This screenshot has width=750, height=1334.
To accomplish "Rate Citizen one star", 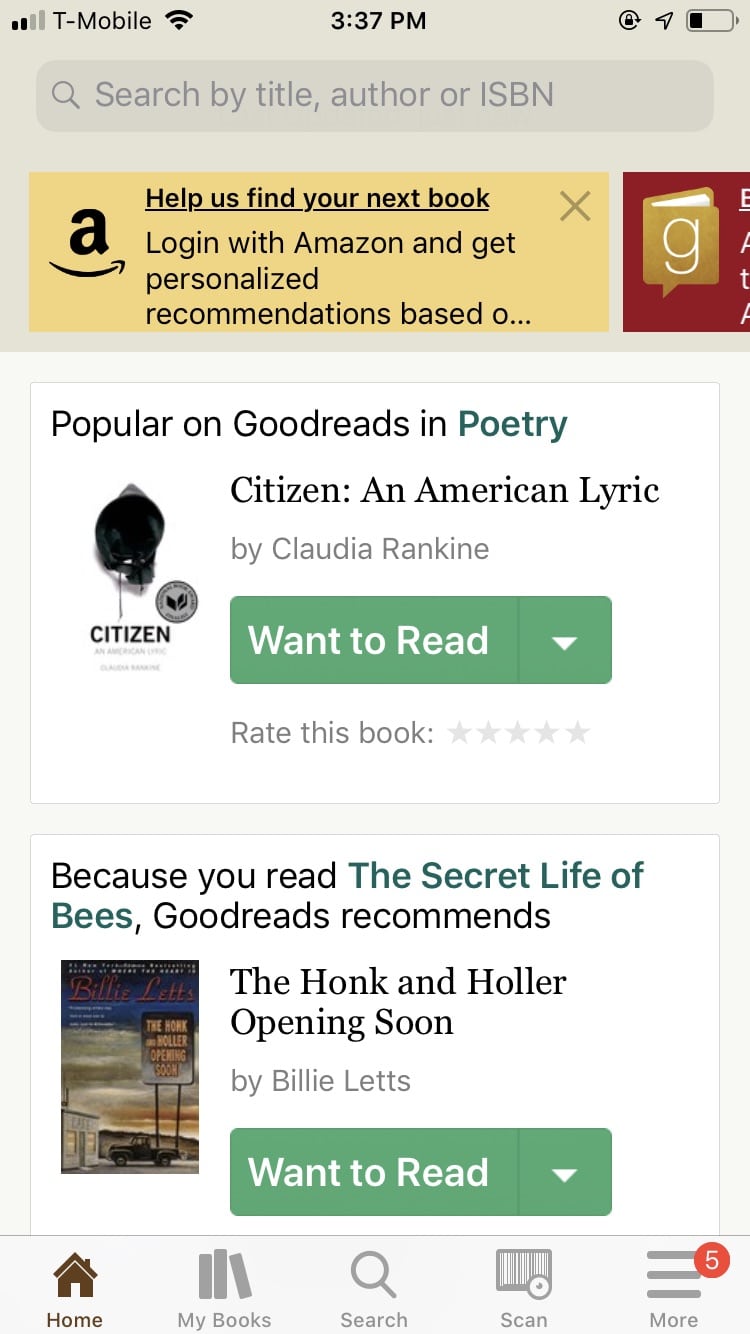I will 459,733.
